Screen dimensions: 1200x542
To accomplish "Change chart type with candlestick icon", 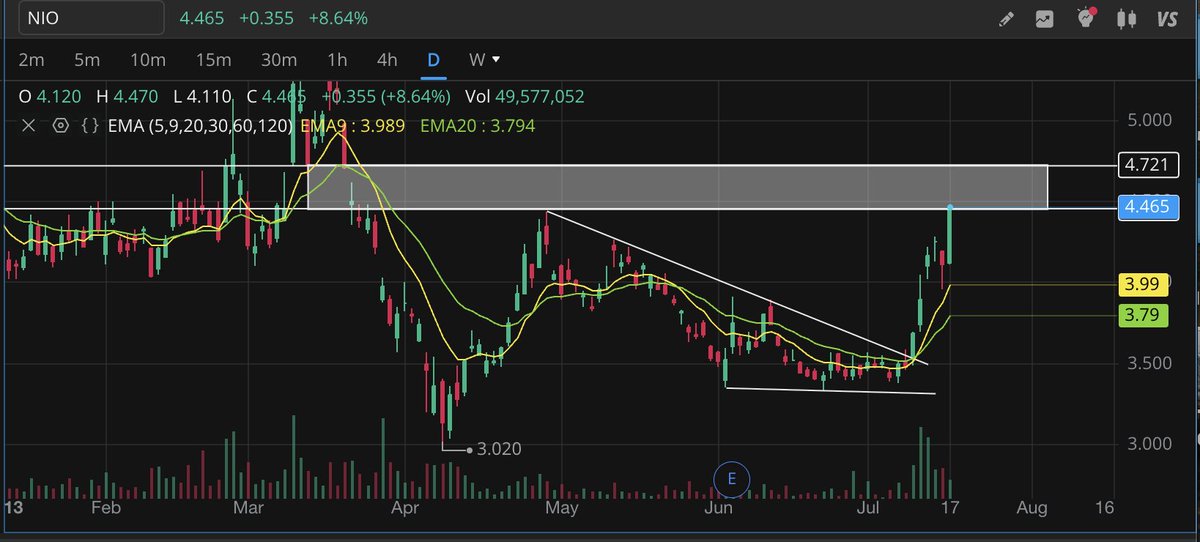I will (x=1127, y=18).
